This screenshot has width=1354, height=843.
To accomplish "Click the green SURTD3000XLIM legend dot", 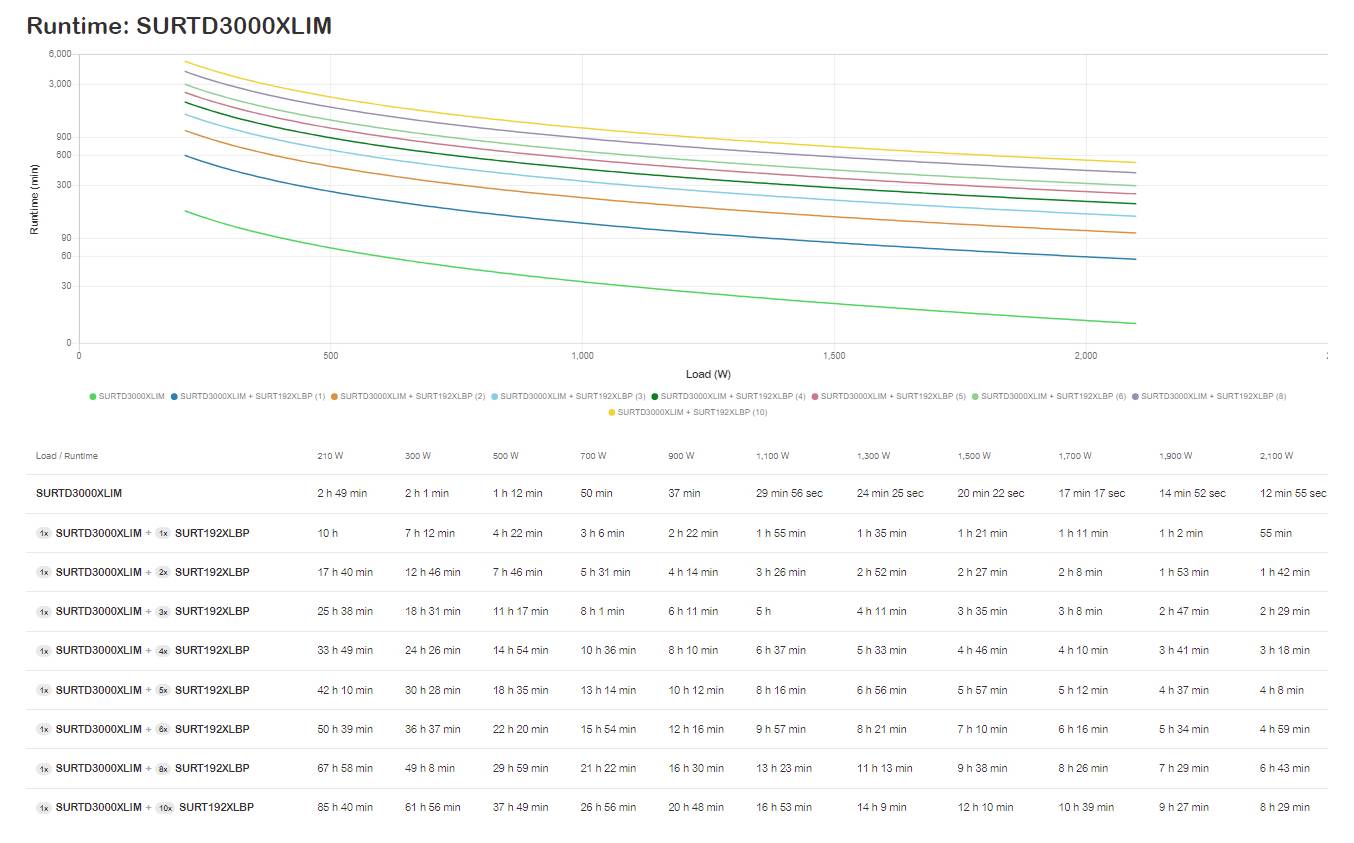I will 93,397.
